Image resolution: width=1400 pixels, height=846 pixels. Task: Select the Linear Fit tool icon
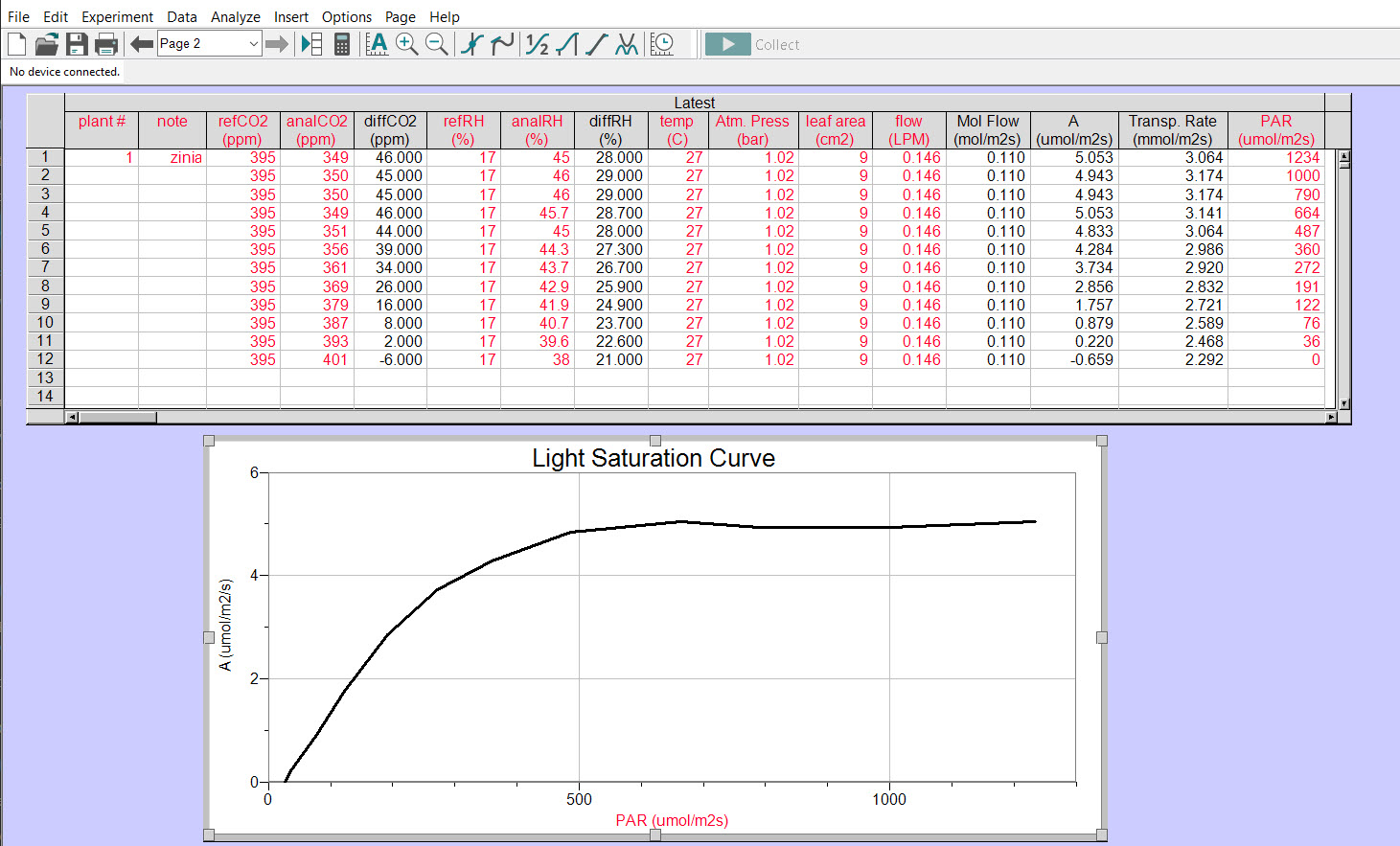[x=597, y=44]
